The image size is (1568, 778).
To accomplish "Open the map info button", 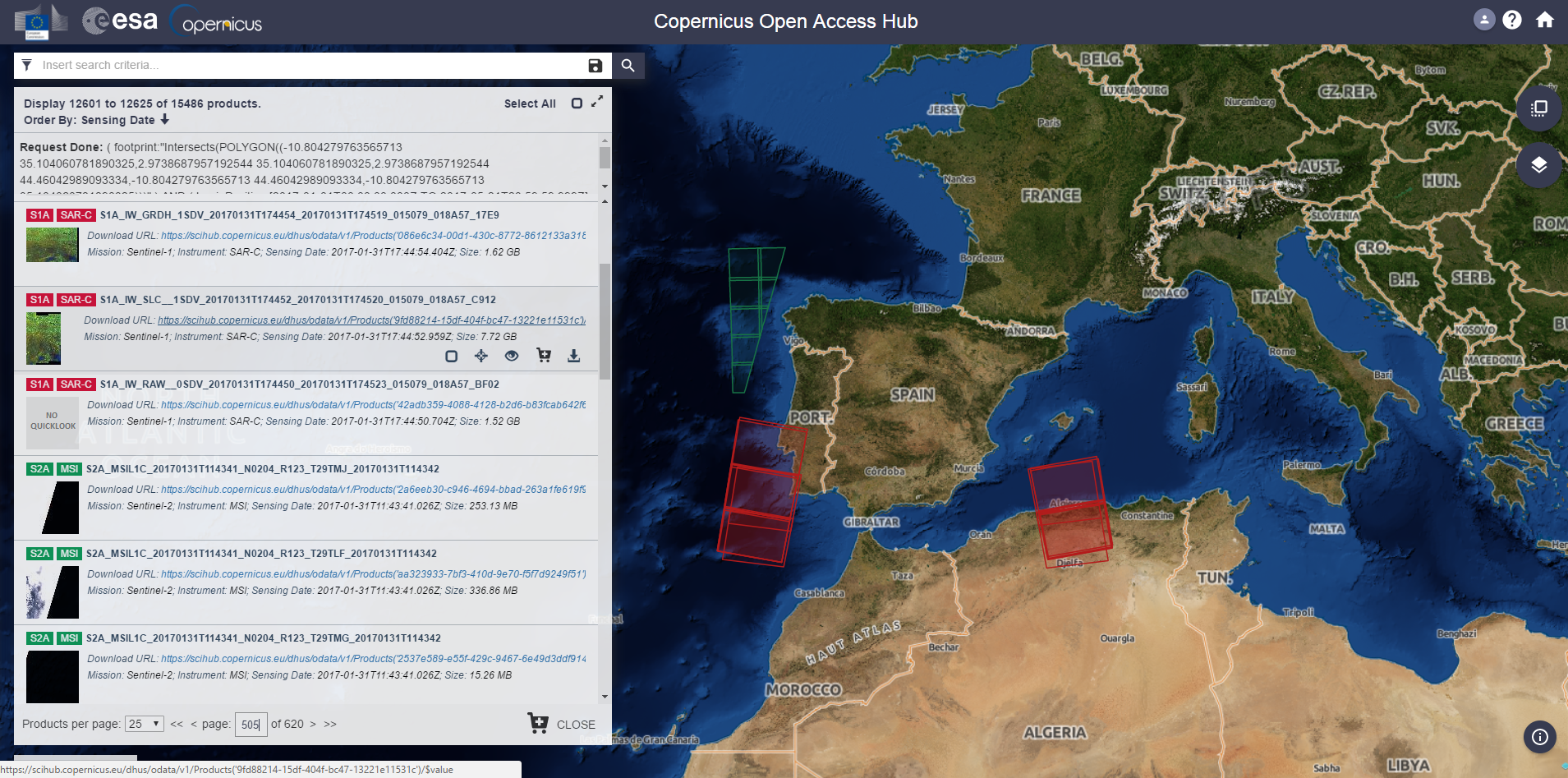I will click(x=1540, y=737).
